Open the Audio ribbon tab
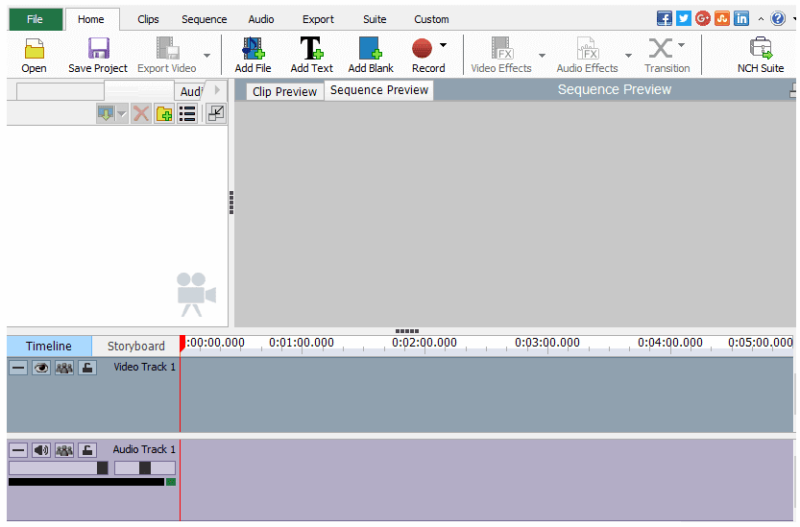This screenshot has height=527, width=800. pyautogui.click(x=261, y=19)
